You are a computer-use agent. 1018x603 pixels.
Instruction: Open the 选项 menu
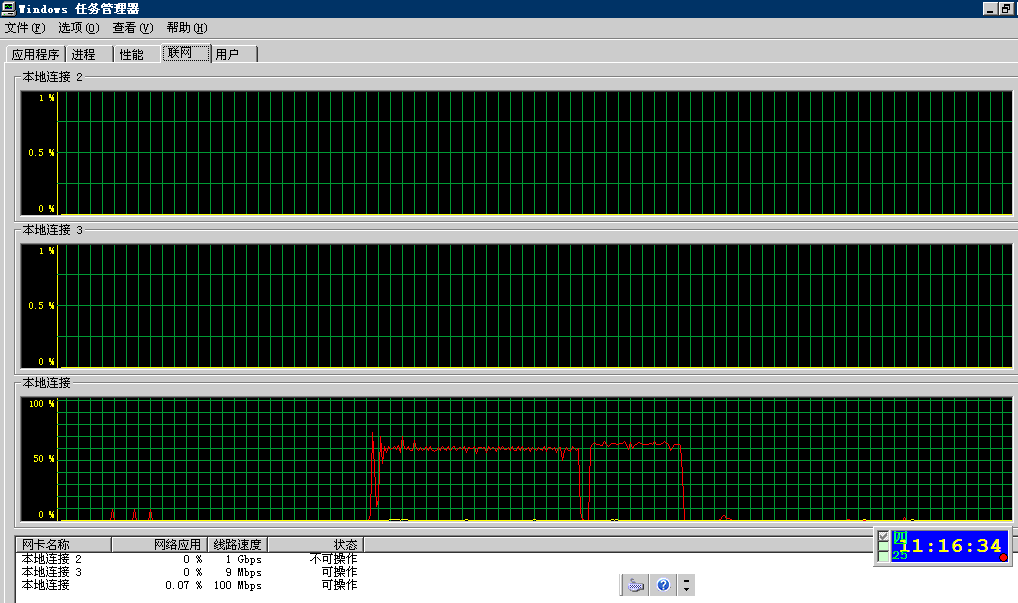79,28
